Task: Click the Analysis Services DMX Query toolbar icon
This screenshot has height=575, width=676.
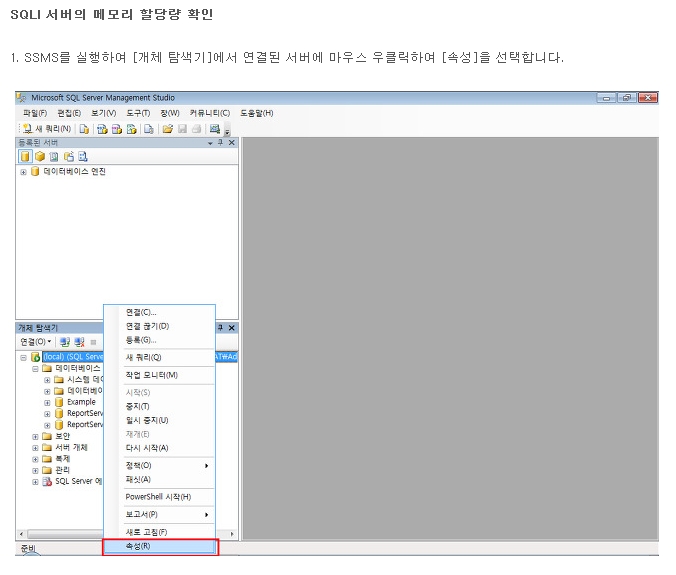Action: (x=117, y=129)
